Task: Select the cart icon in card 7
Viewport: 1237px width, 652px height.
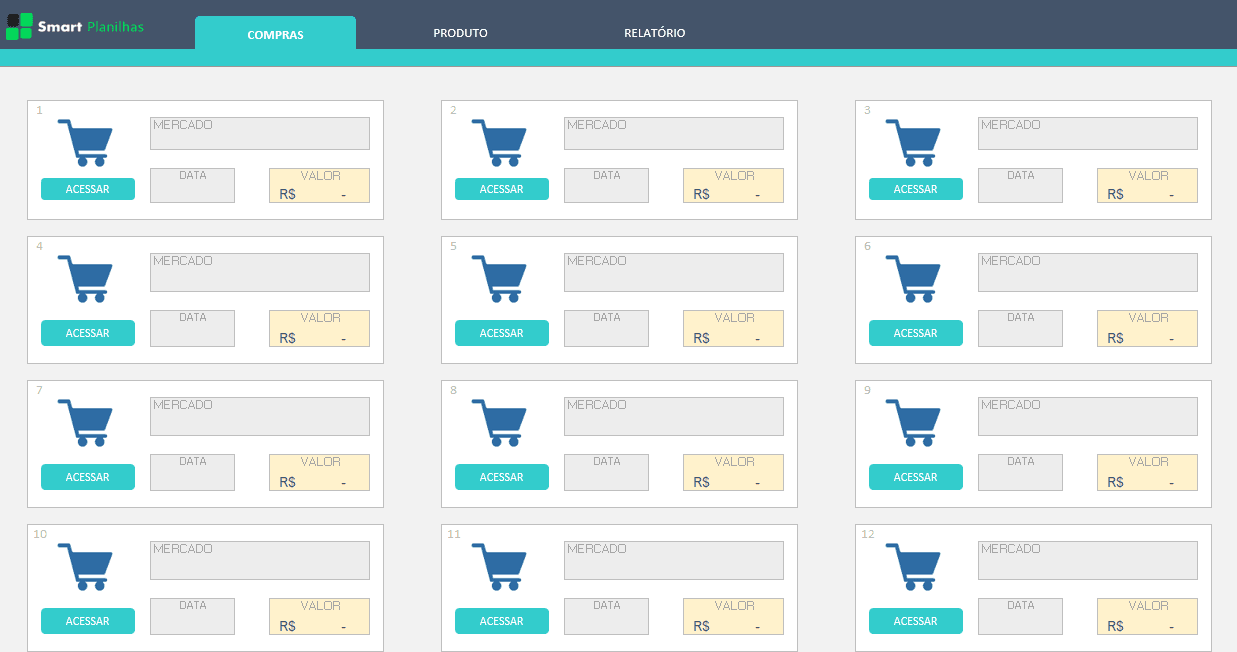Action: click(x=85, y=422)
